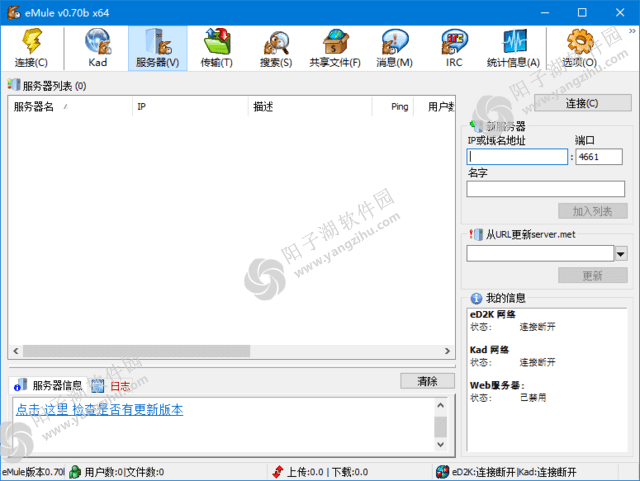
Task: Click the eD2K:连接断开|Kad:连接断开 status text
Action: (514, 472)
